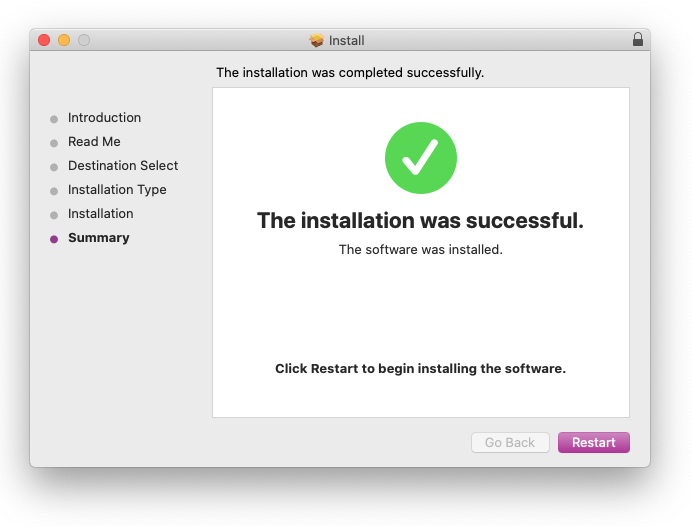This screenshot has width=692, height=527.
Task: Click the "The software was installed." text
Action: [x=420, y=249]
